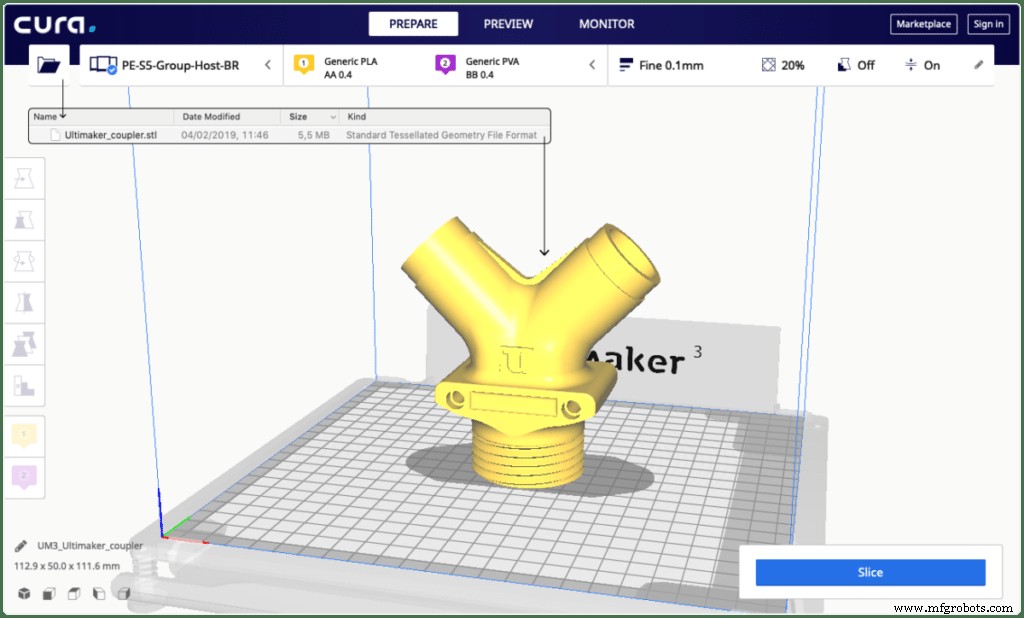The height and width of the screenshot is (618, 1024).
Task: Open Per Model Settings
Action: click(x=23, y=344)
